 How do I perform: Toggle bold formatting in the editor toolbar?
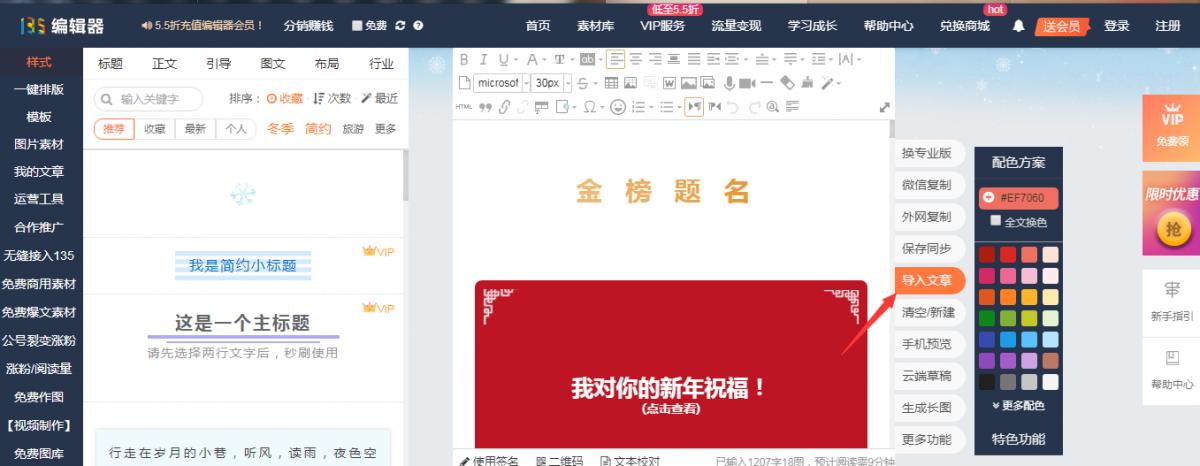pyautogui.click(x=464, y=59)
